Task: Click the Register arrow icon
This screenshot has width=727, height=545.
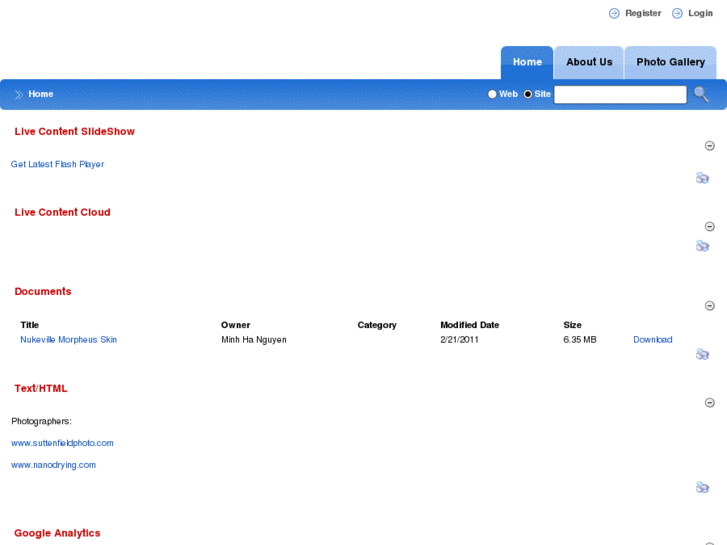Action: click(614, 13)
